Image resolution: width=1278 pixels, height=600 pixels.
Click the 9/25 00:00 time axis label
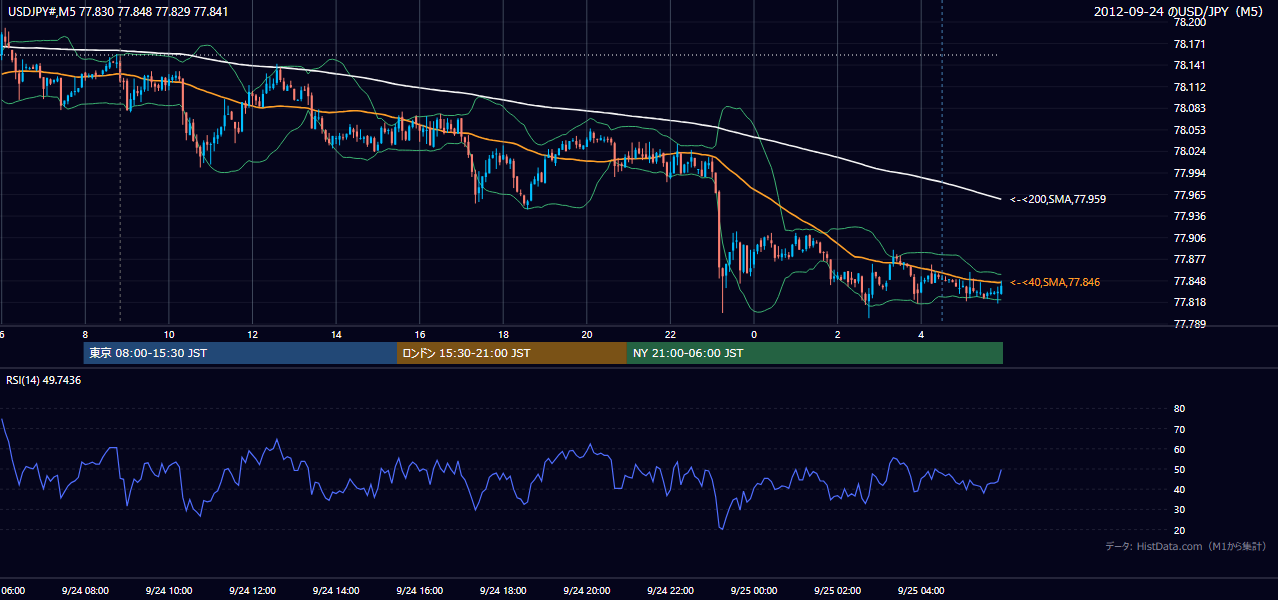point(754,591)
